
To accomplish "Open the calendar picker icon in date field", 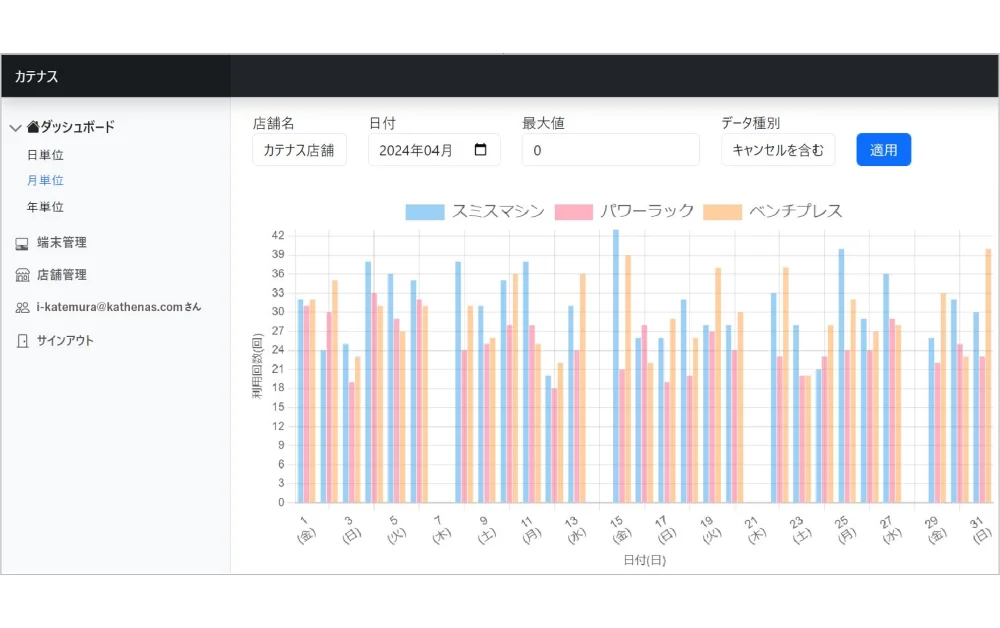I will click(481, 150).
